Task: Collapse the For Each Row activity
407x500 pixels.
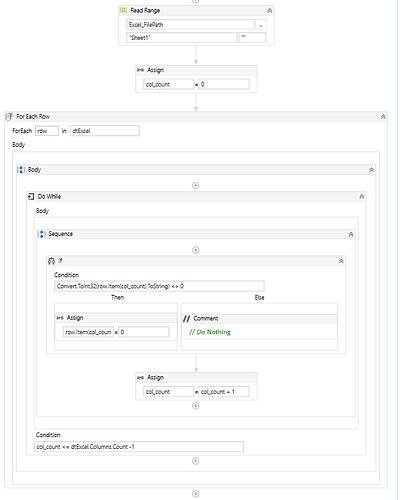Action: click(383, 117)
